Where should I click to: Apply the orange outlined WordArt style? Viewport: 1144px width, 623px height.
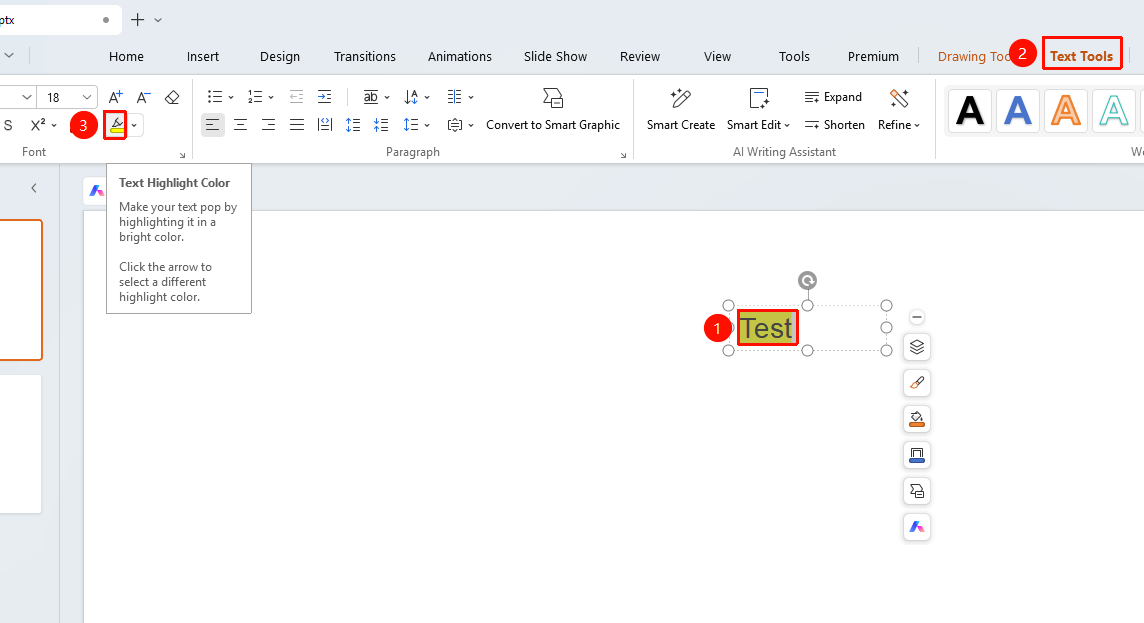(x=1065, y=110)
